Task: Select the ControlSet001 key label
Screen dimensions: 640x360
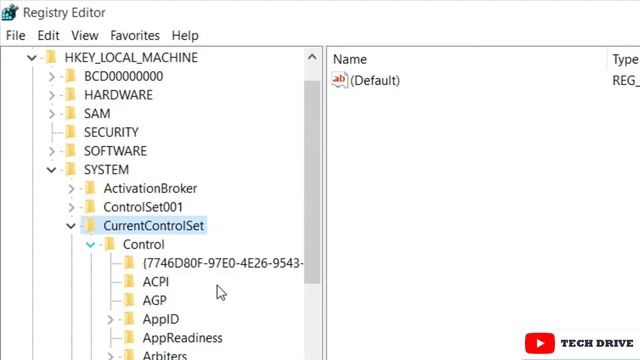Action: (x=143, y=207)
